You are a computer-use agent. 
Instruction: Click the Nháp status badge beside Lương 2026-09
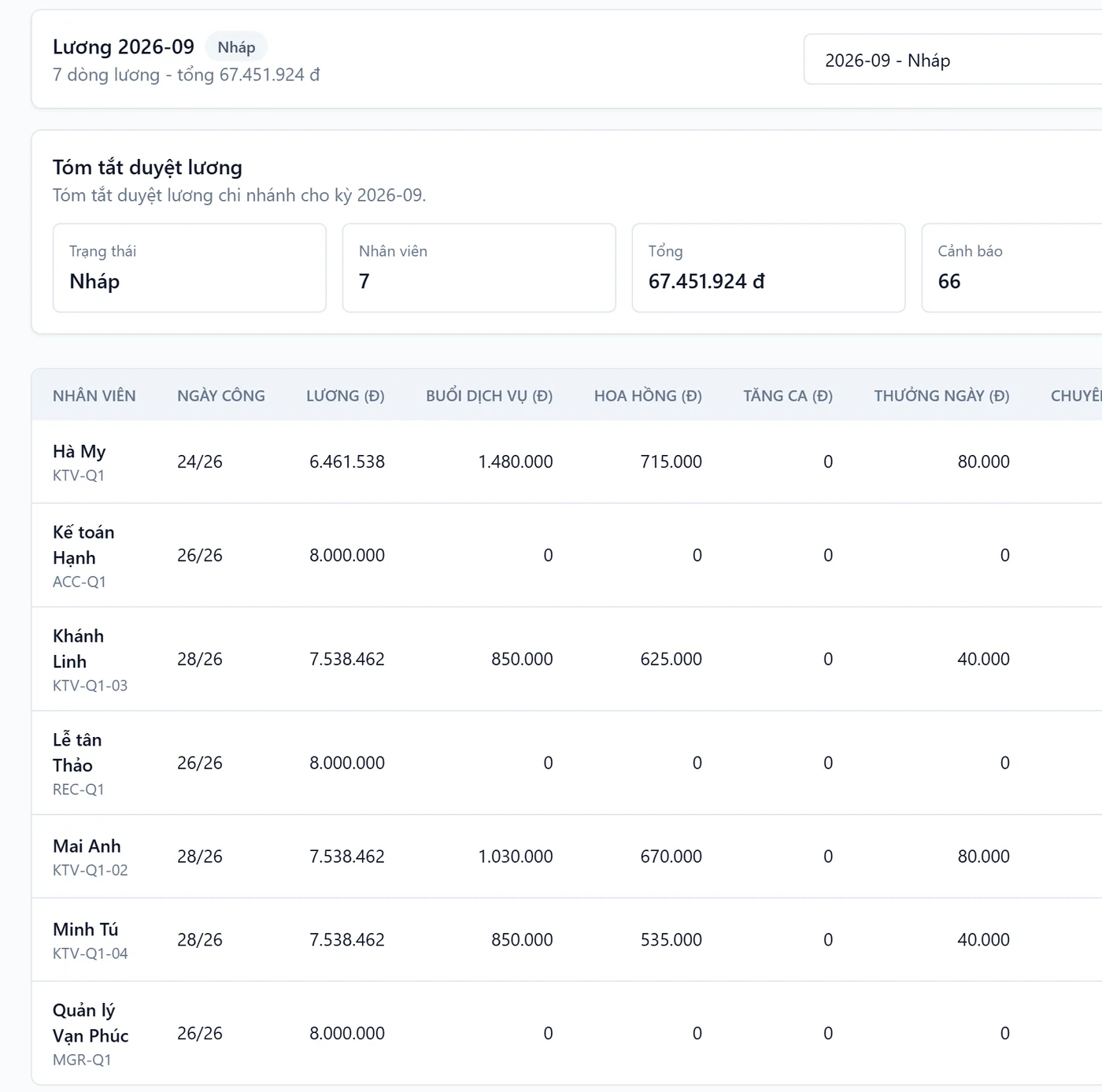point(236,47)
